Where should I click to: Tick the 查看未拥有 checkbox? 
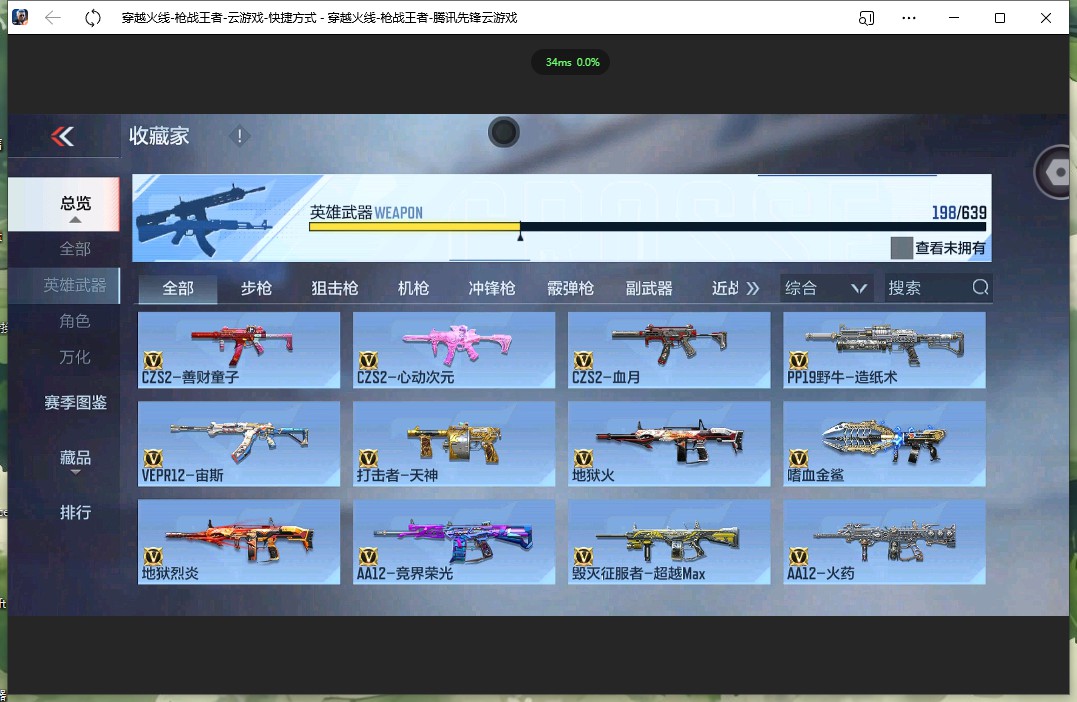tap(901, 248)
